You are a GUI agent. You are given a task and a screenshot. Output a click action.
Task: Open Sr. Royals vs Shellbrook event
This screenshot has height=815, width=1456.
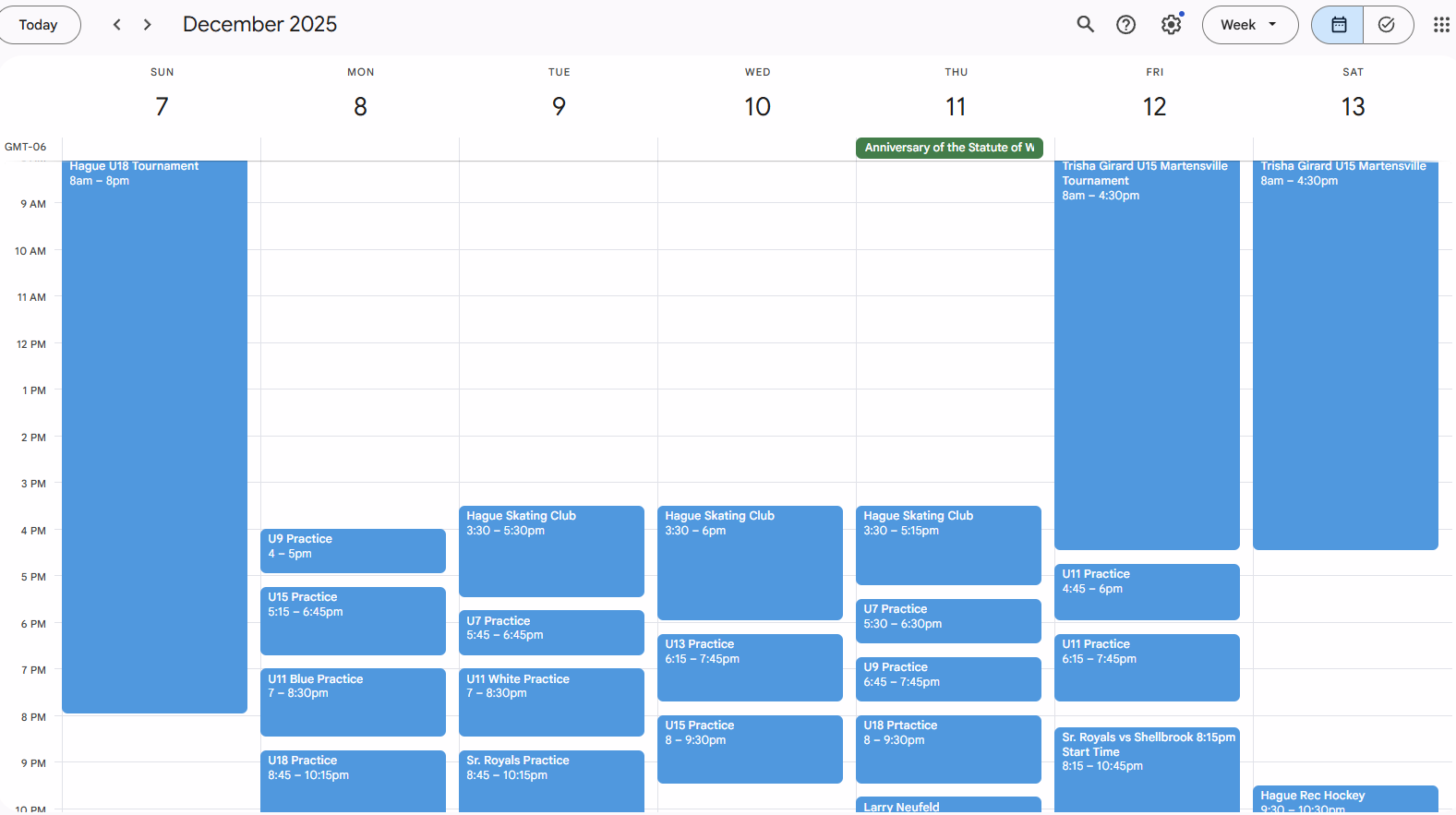(1147, 766)
